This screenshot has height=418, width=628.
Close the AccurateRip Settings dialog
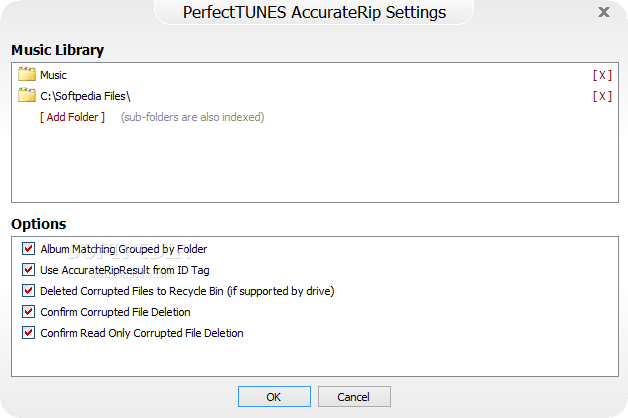pos(604,12)
